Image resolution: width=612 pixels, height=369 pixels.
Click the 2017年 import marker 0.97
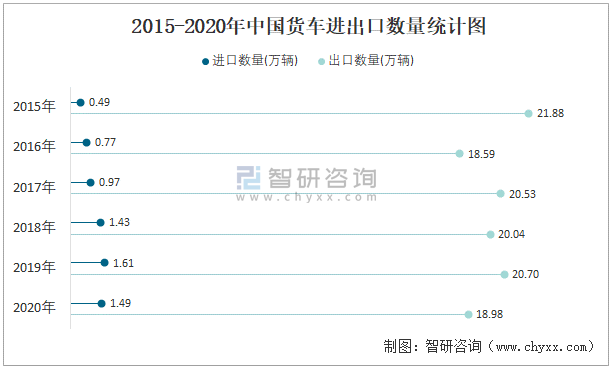(91, 183)
